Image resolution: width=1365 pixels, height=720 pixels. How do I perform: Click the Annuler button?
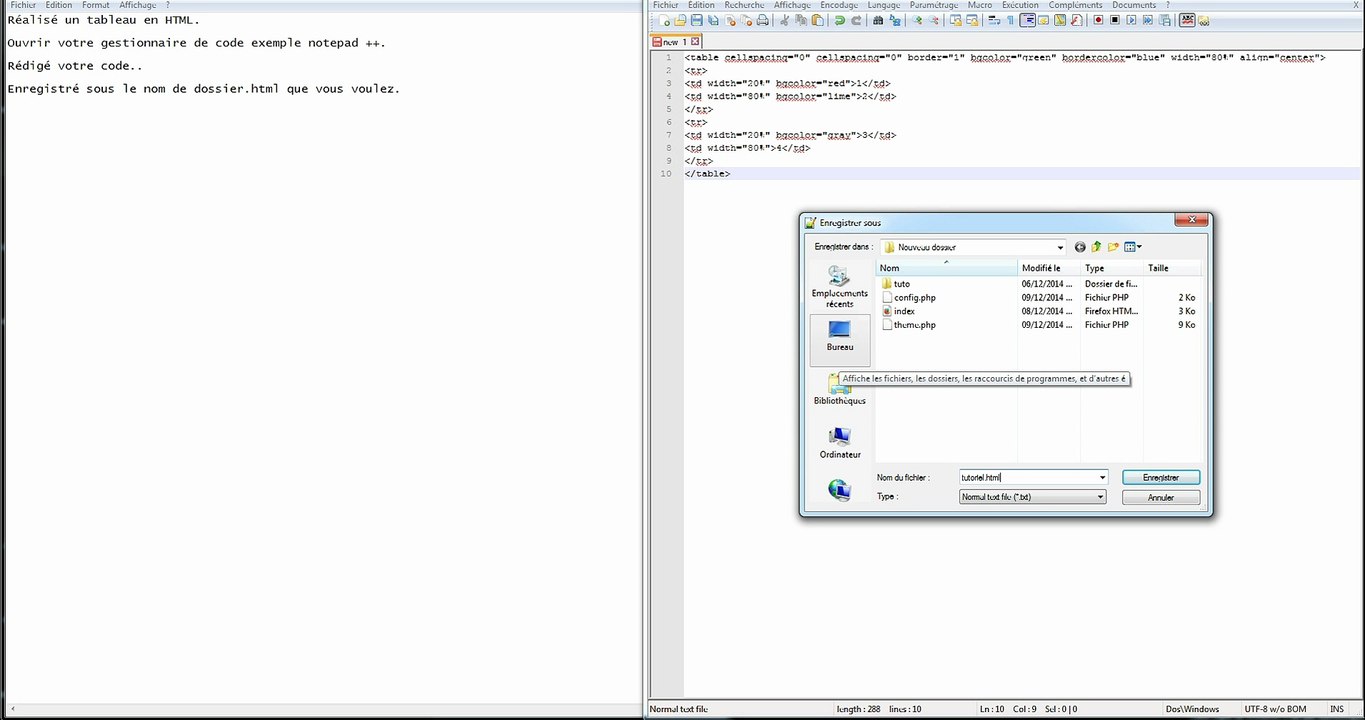pos(1161,497)
